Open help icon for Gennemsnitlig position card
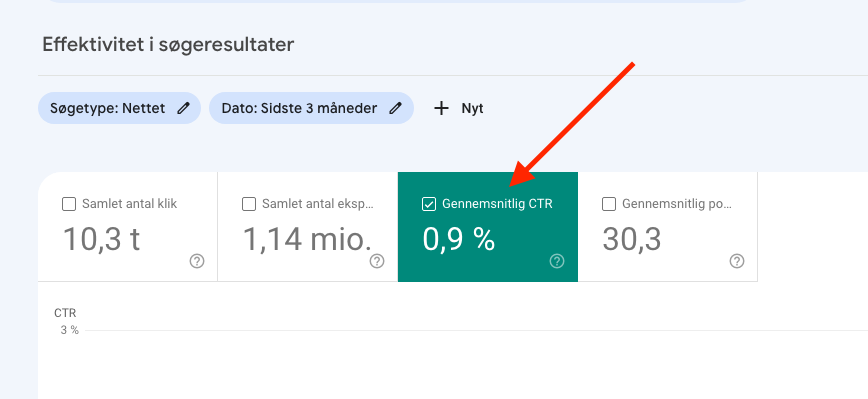This screenshot has height=399, width=868. (x=737, y=261)
